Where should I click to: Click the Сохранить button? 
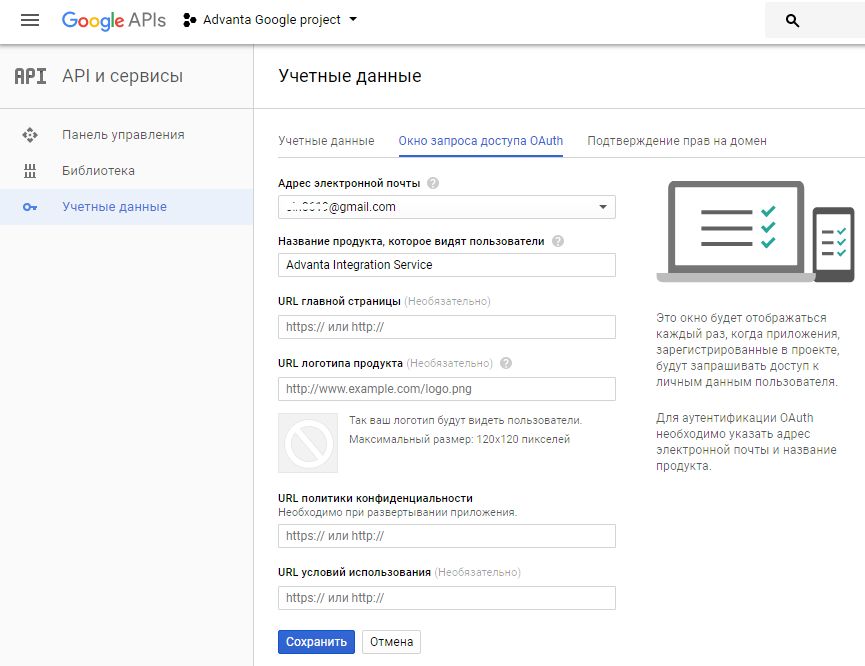(x=316, y=642)
